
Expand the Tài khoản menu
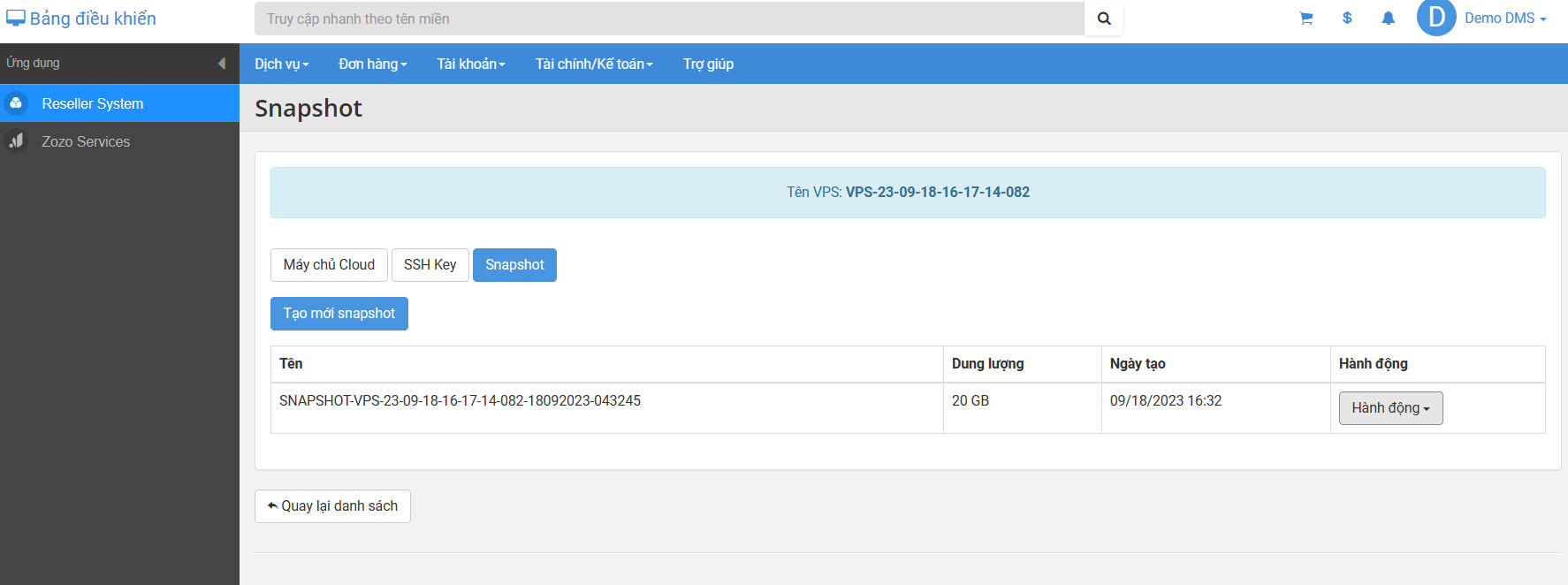click(471, 64)
